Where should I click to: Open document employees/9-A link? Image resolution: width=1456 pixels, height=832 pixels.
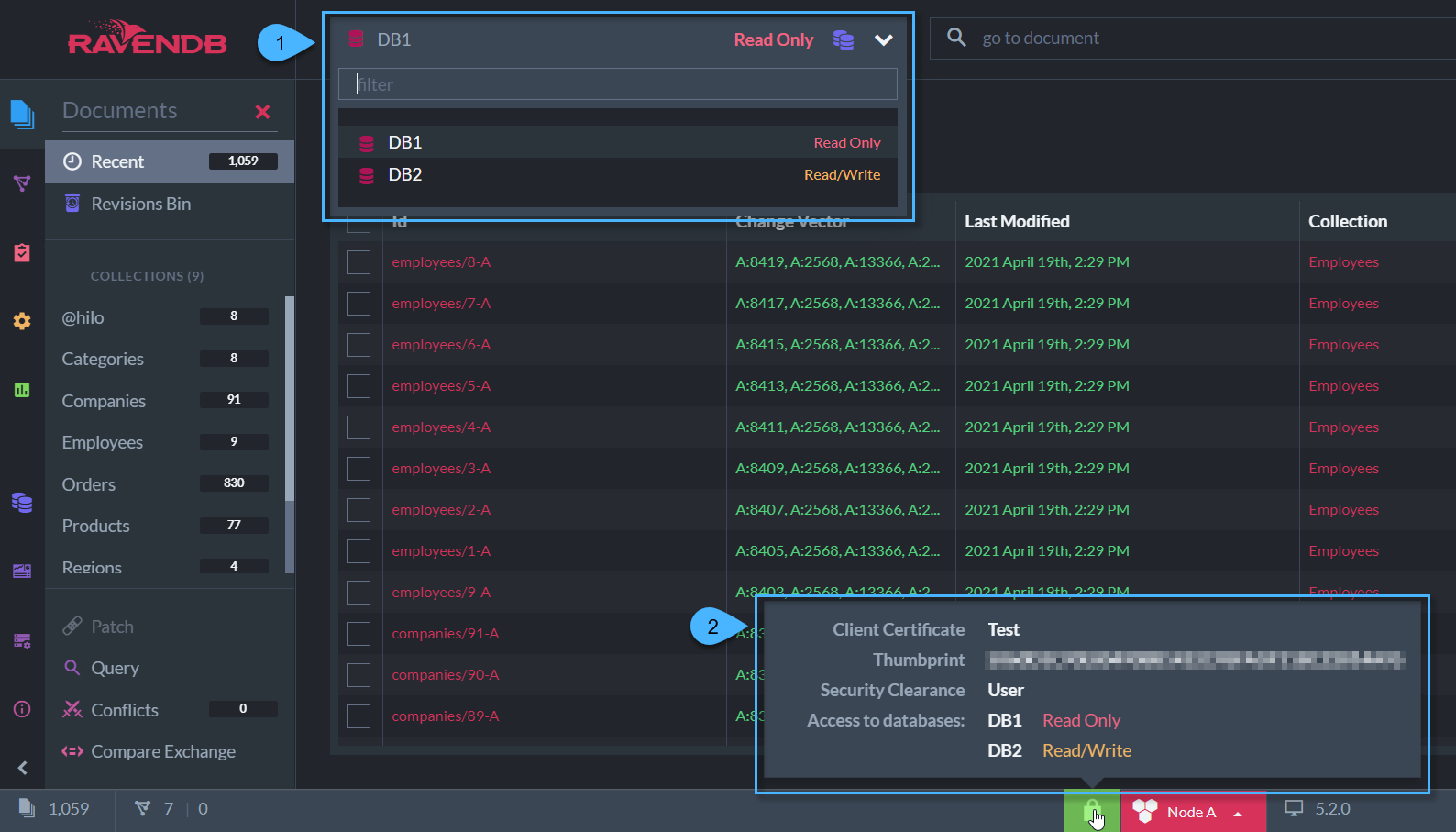pos(441,593)
